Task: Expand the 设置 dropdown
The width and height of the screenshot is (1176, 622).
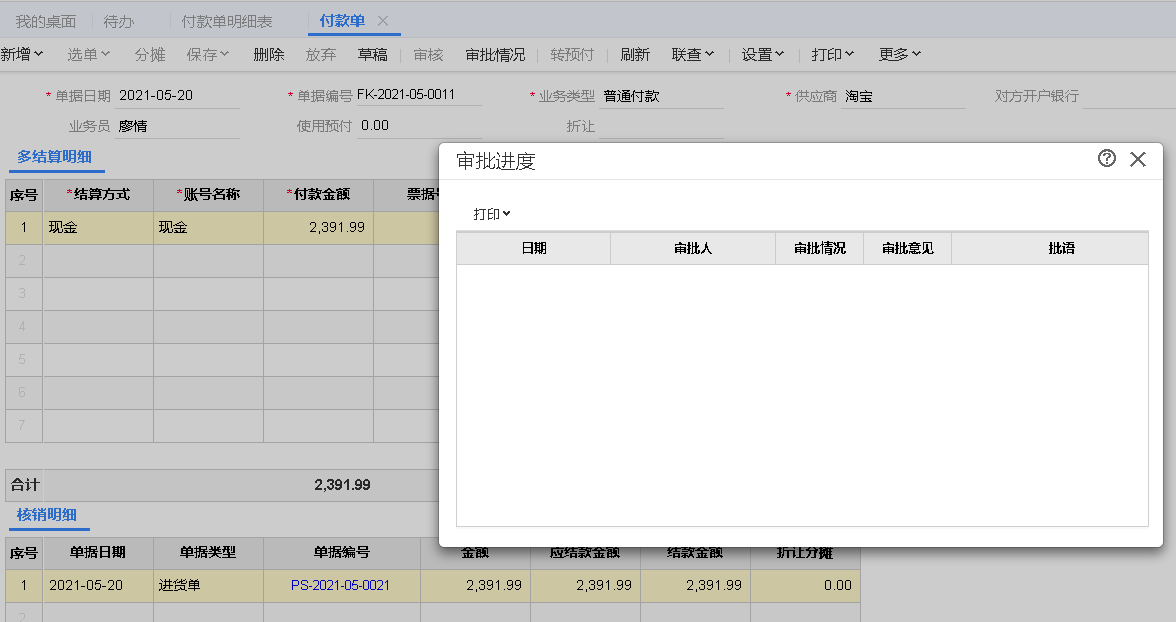Action: pyautogui.click(x=763, y=54)
